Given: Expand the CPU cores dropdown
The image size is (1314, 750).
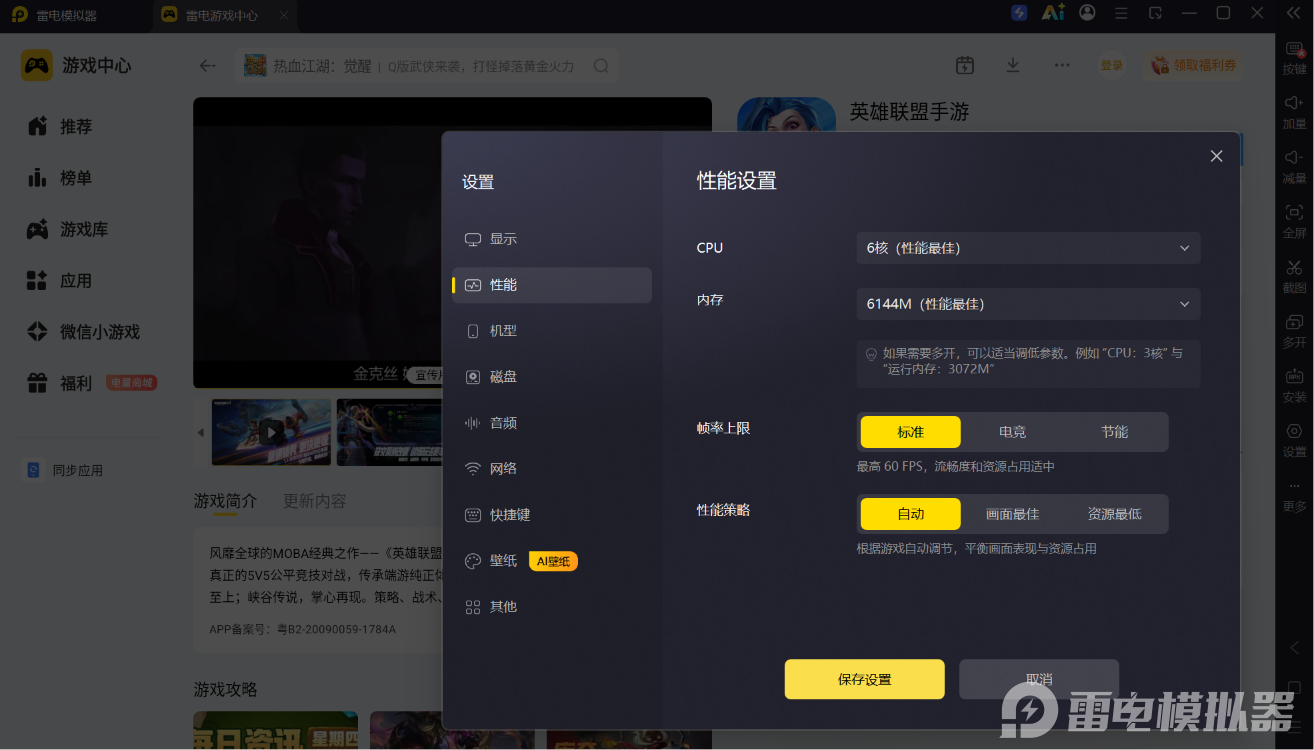Looking at the screenshot, I should coord(1028,248).
